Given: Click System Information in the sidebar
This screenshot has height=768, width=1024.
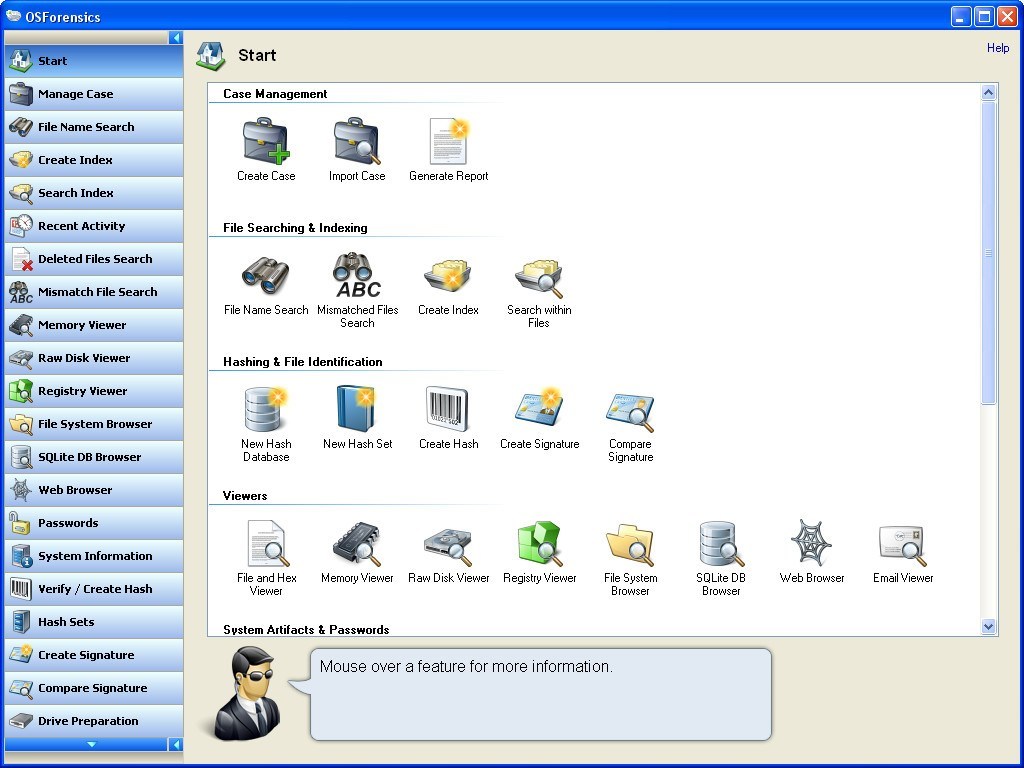Looking at the screenshot, I should tap(93, 556).
